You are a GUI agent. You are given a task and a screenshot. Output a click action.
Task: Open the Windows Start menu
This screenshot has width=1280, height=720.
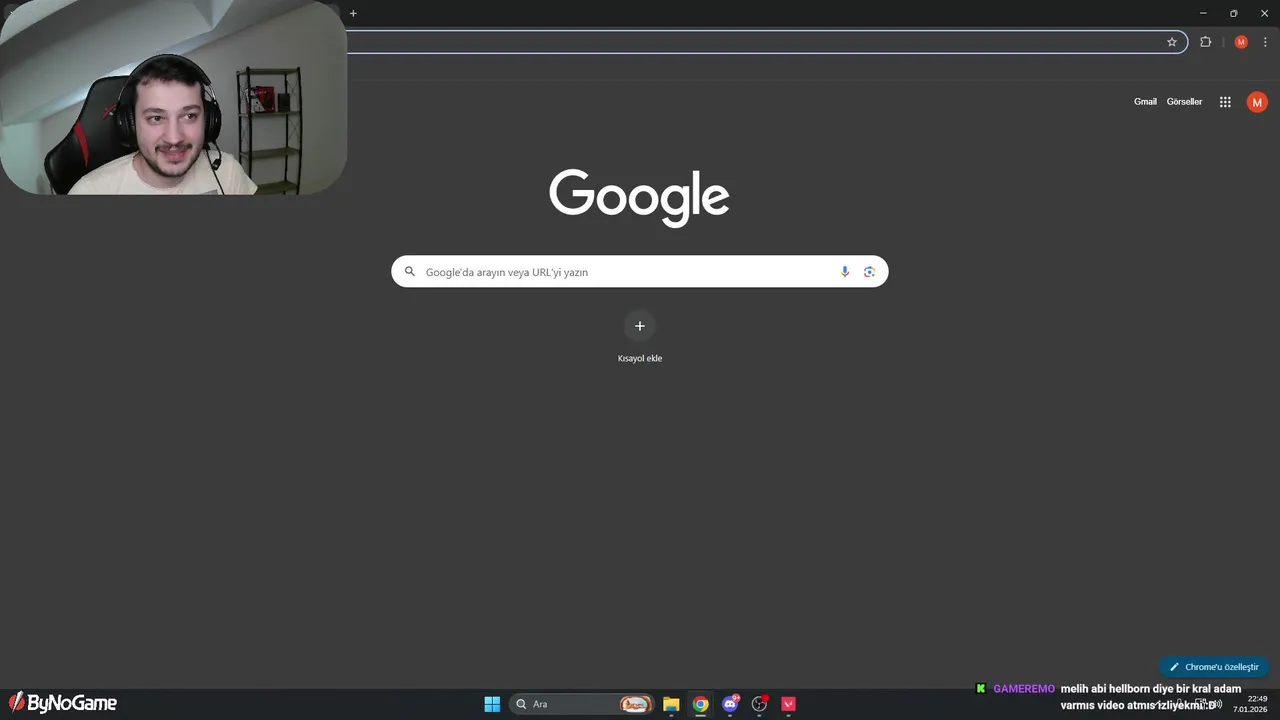coord(492,704)
